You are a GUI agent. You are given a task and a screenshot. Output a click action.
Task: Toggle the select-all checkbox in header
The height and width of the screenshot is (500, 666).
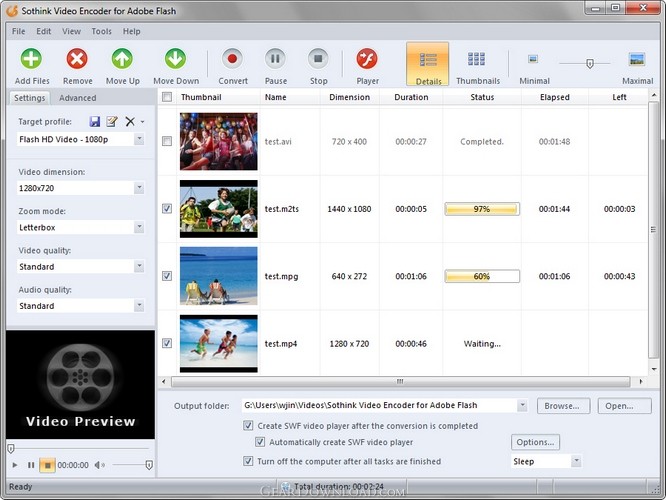click(167, 97)
